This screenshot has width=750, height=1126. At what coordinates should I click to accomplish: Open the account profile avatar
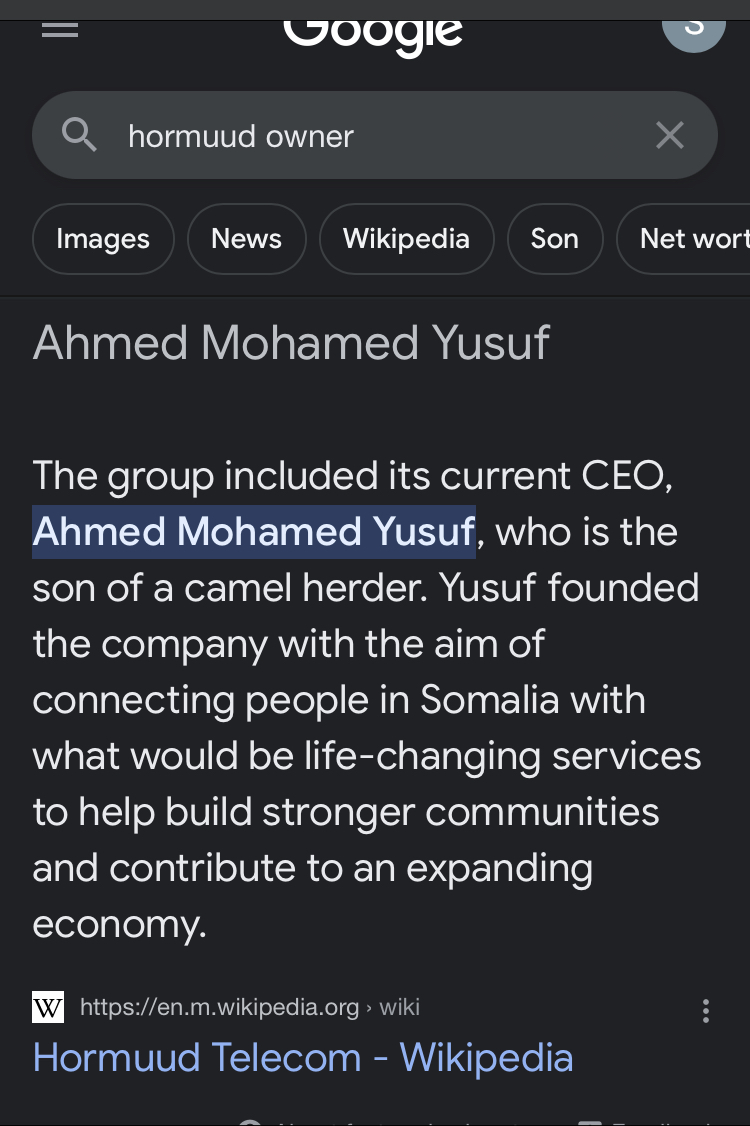click(x=693, y=26)
